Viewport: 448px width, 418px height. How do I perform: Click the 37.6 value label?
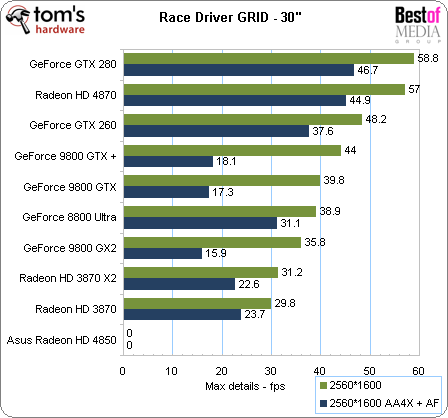[323, 131]
